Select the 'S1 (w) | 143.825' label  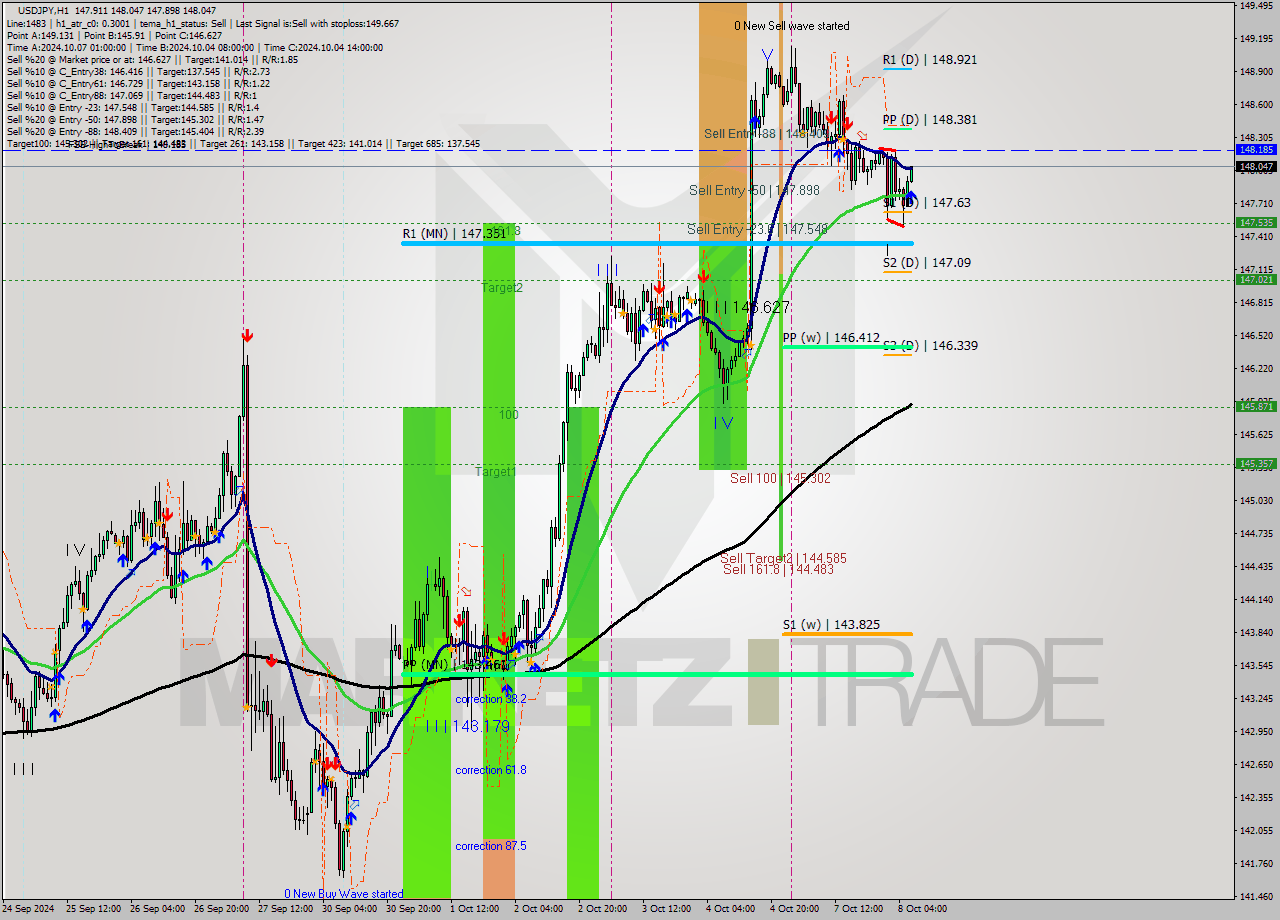(831, 625)
